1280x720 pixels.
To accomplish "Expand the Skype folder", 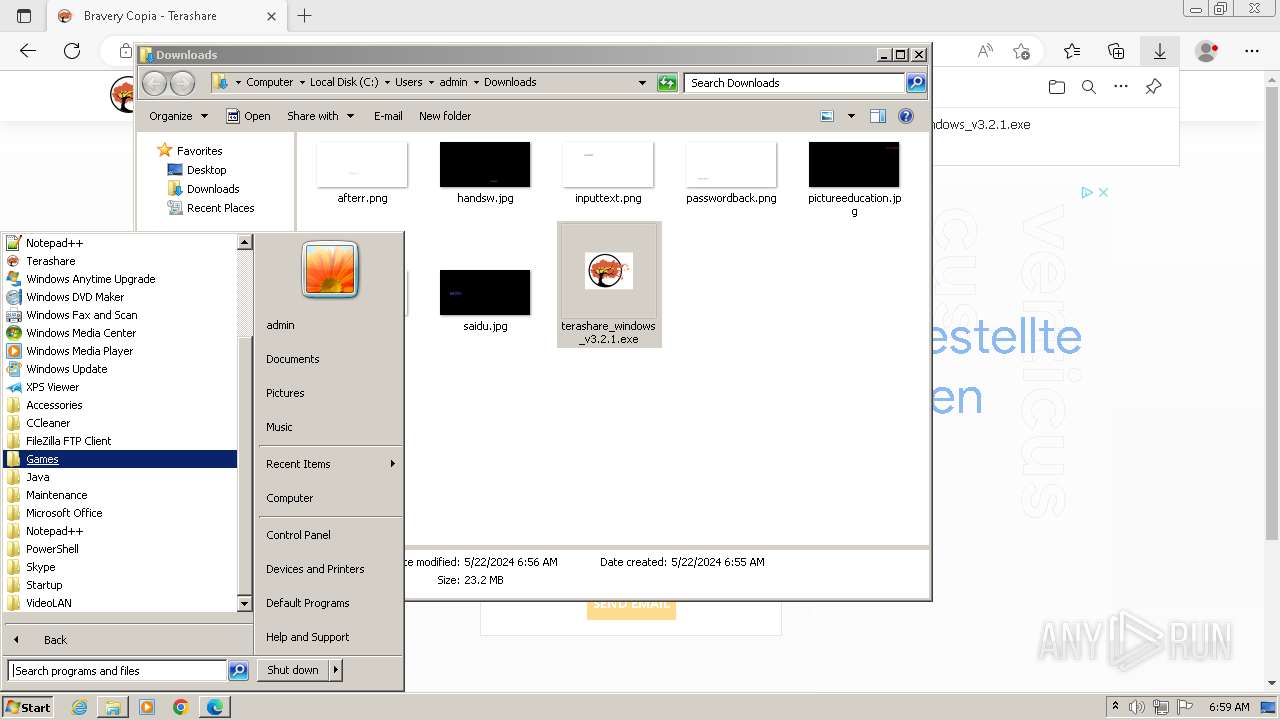I will point(40,567).
